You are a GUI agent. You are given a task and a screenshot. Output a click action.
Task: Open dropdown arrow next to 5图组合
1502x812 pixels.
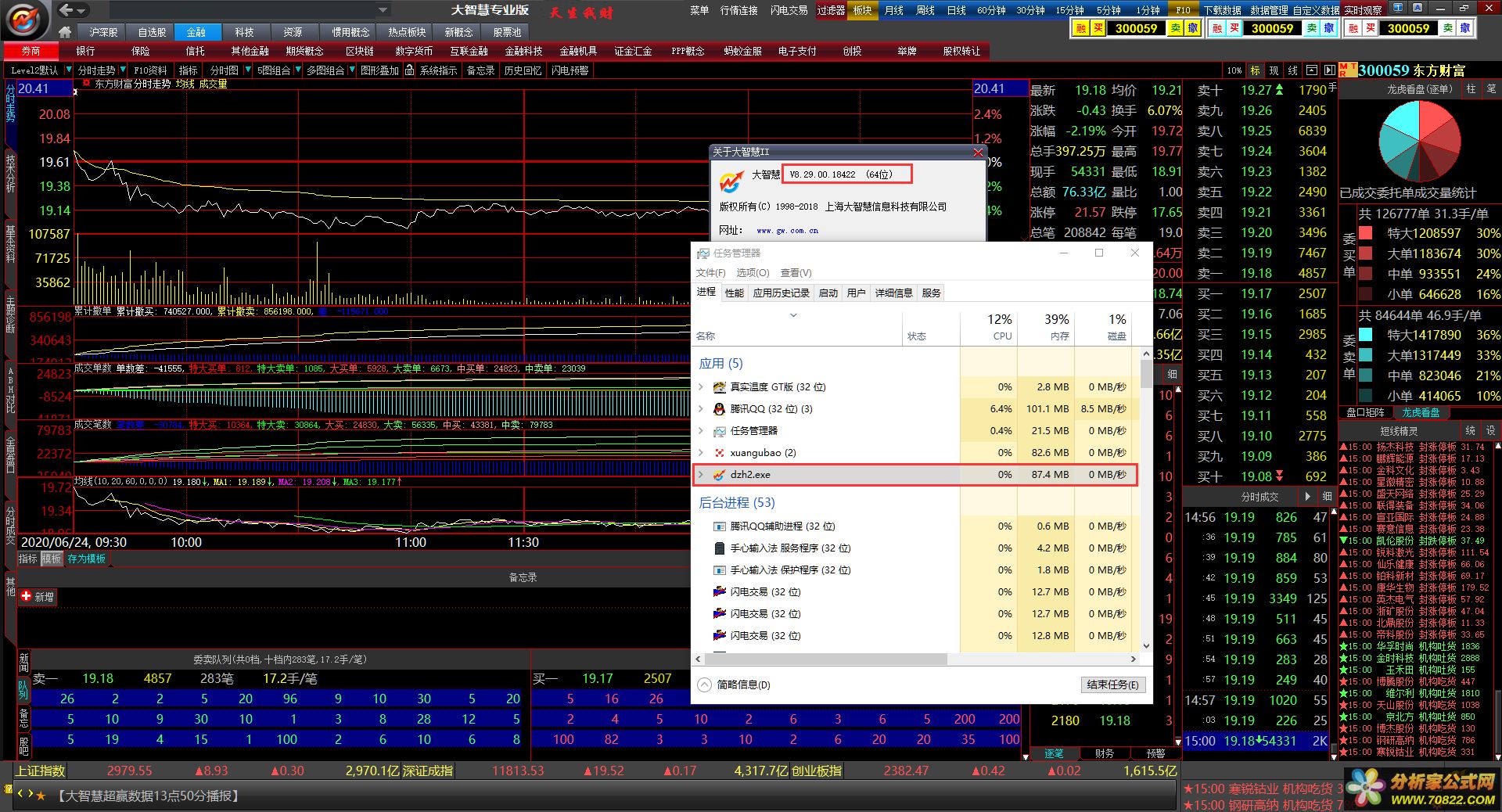click(297, 70)
